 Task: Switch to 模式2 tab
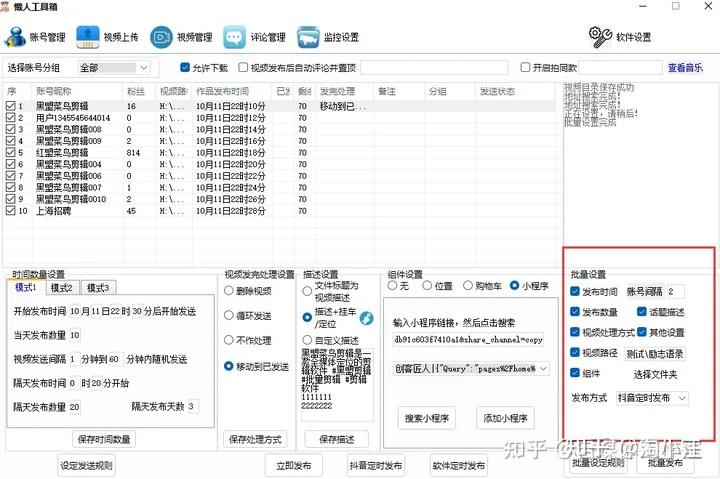click(62, 288)
